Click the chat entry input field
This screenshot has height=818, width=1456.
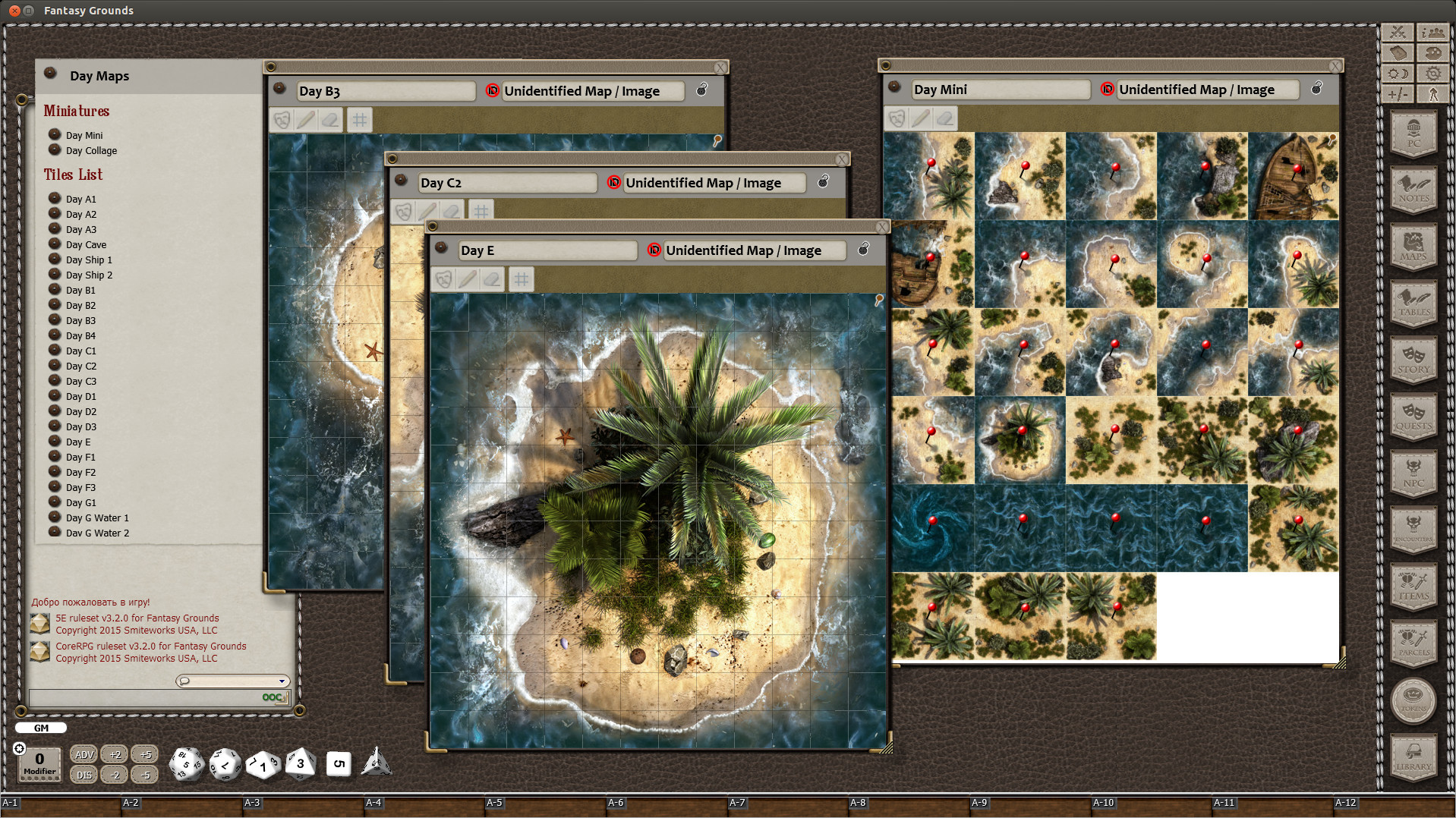click(x=144, y=697)
